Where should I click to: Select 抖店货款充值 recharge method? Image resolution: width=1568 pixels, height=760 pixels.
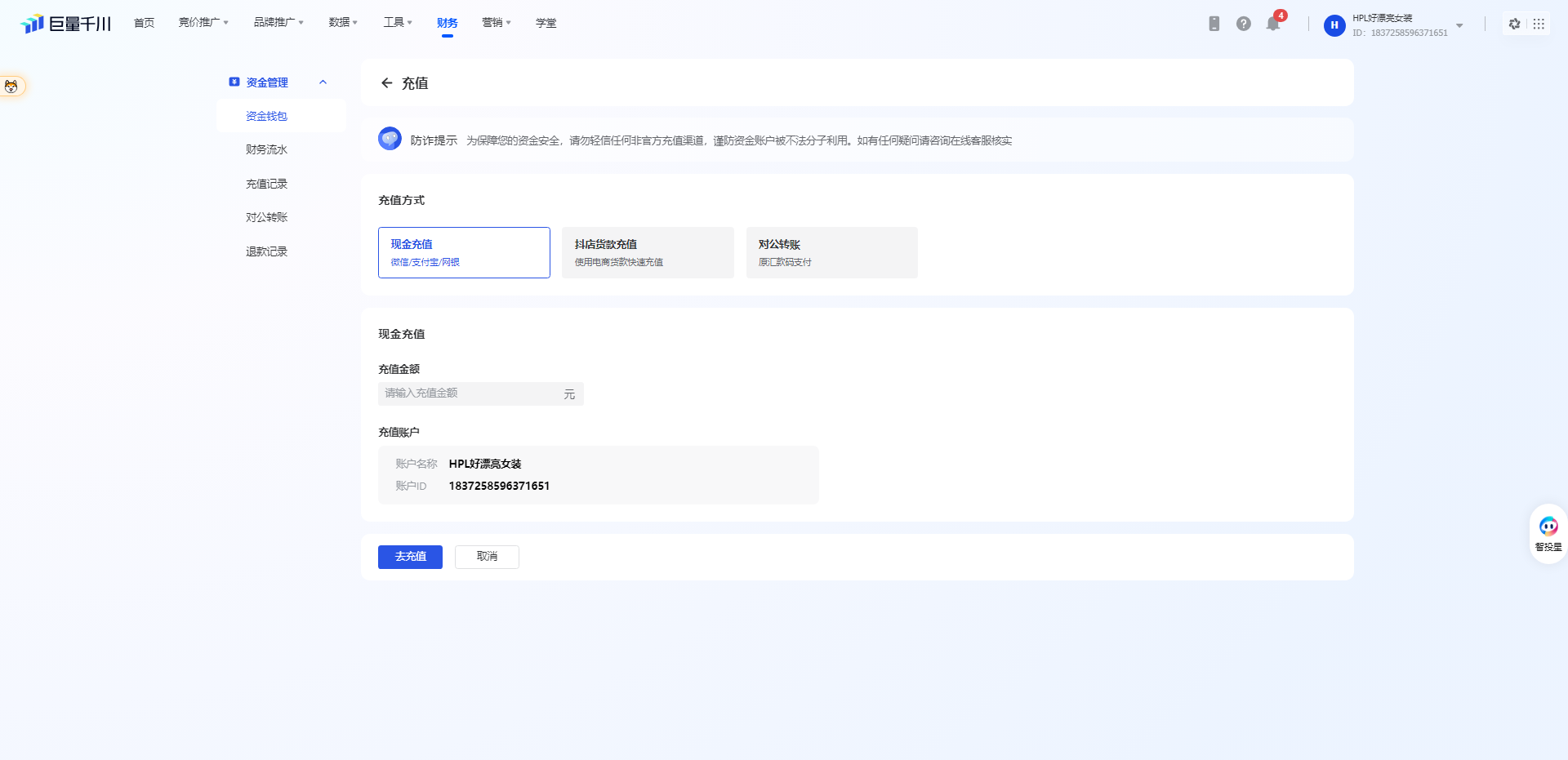648,252
